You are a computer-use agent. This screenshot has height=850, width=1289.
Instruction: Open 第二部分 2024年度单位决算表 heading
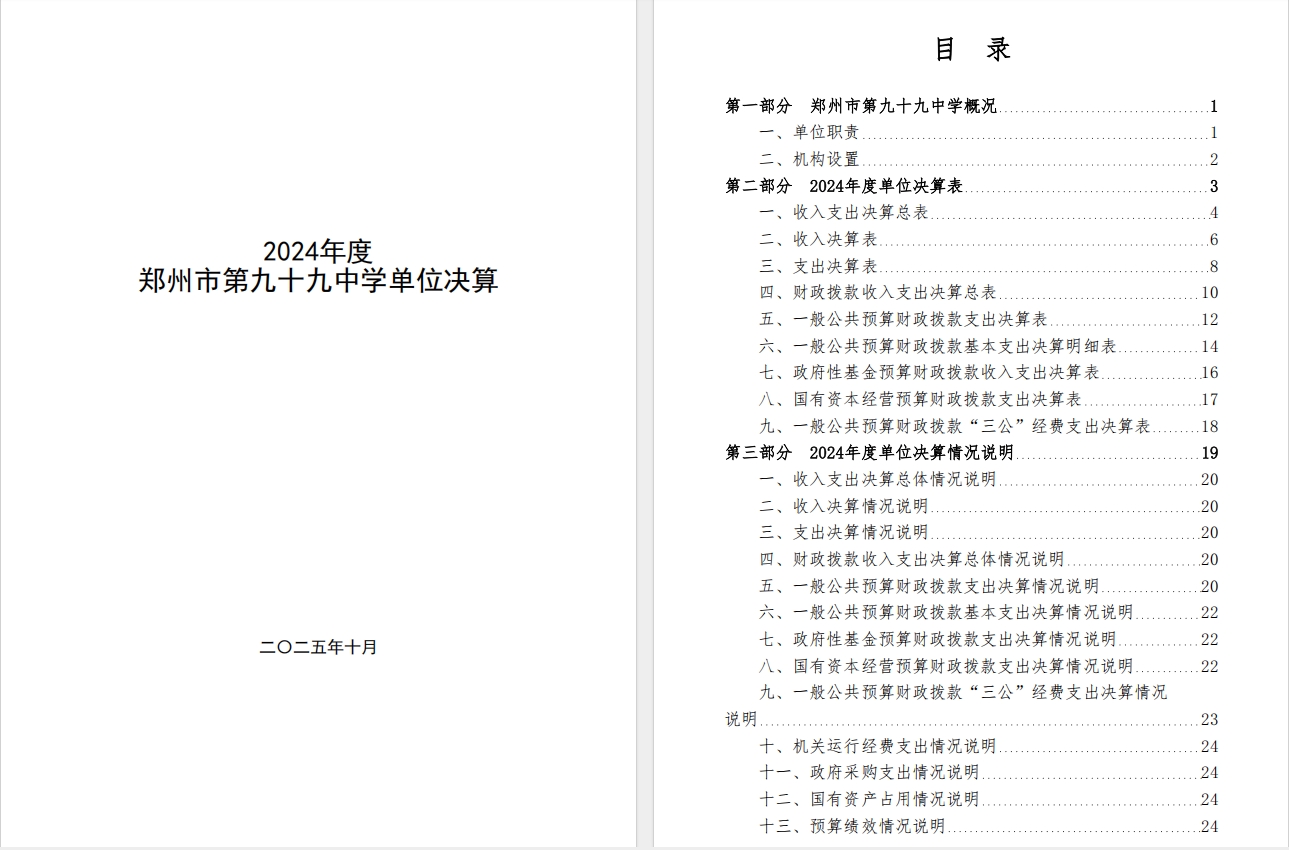[x=844, y=186]
